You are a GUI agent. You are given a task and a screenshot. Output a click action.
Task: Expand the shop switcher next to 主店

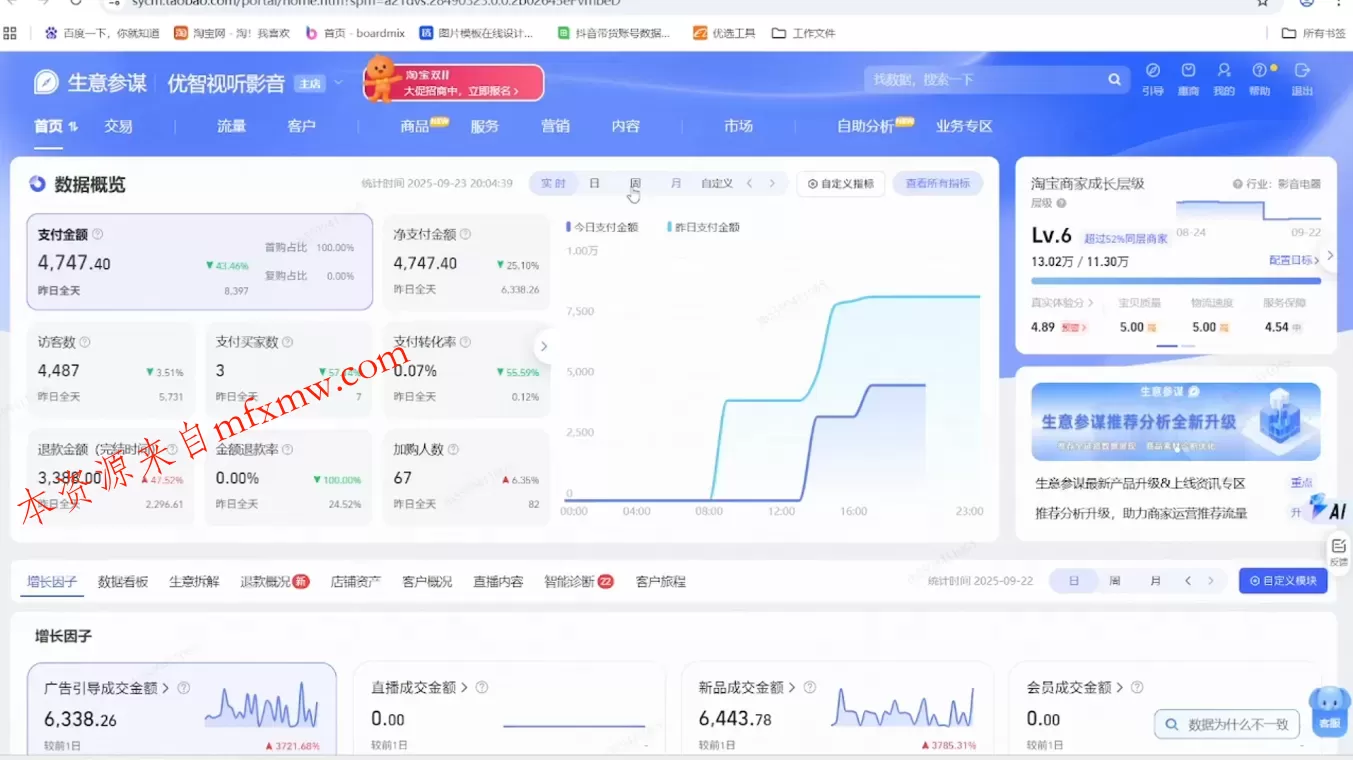[338, 83]
